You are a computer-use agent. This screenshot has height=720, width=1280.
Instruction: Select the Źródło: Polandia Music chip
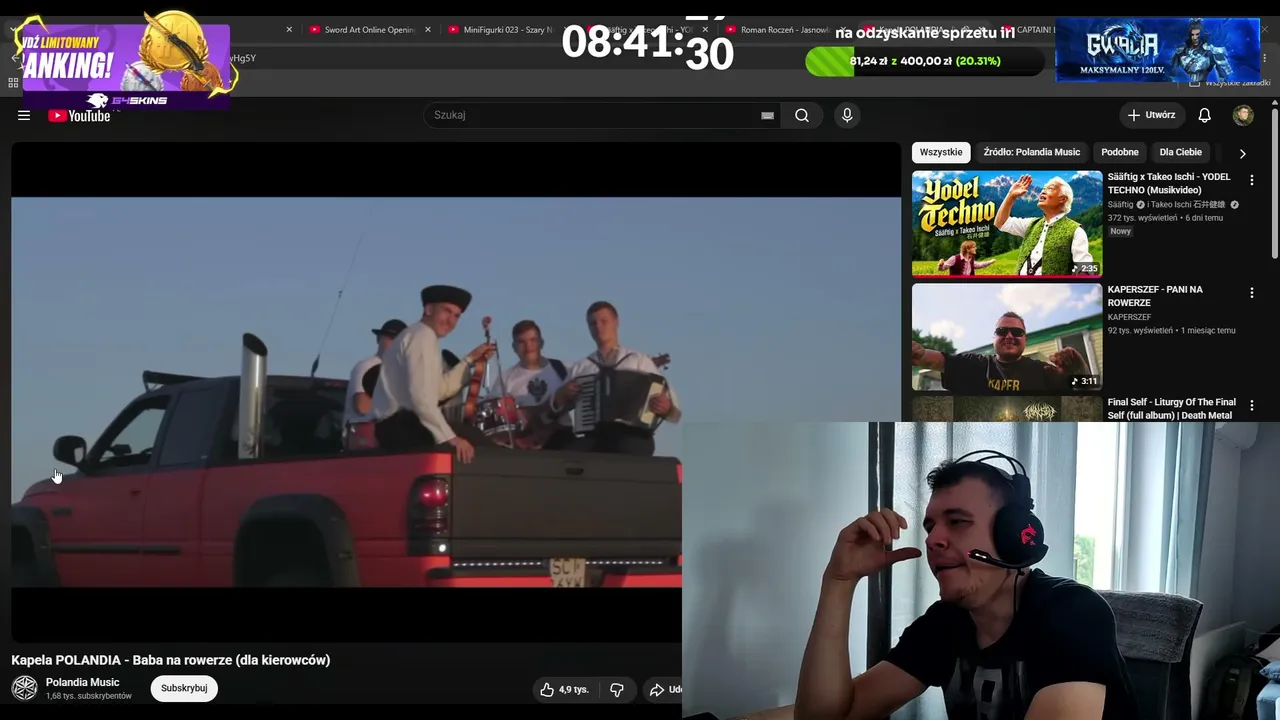point(1032,152)
